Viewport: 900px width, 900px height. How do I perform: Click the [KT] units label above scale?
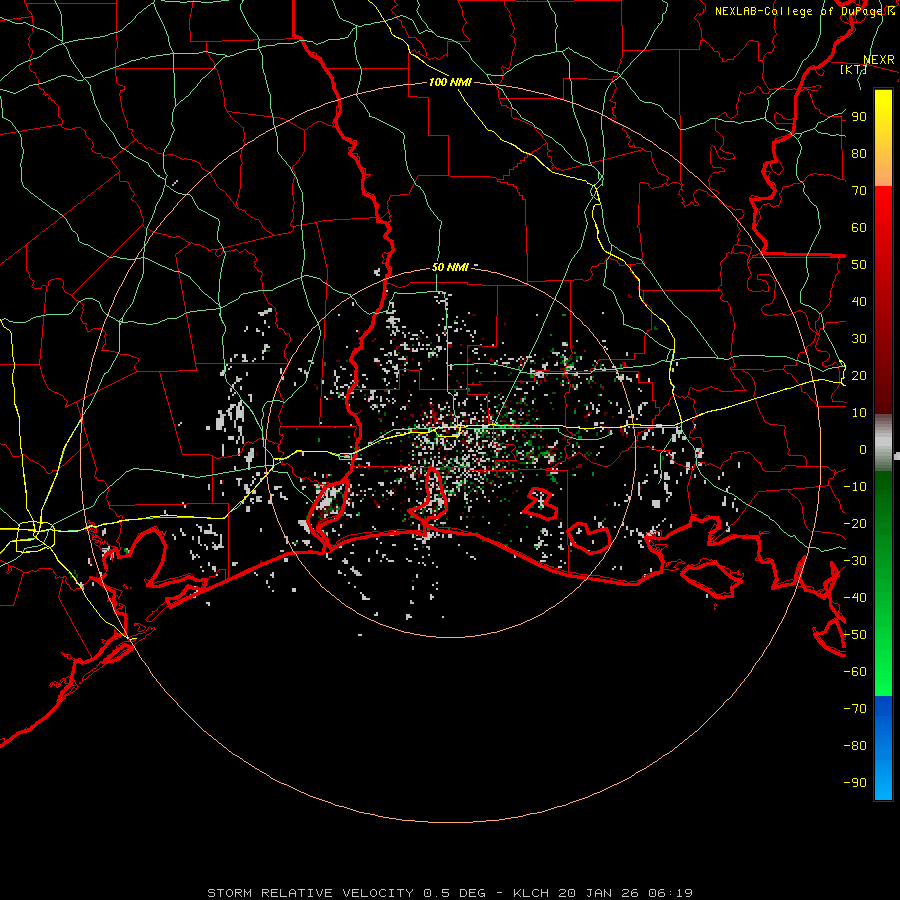pos(854,69)
